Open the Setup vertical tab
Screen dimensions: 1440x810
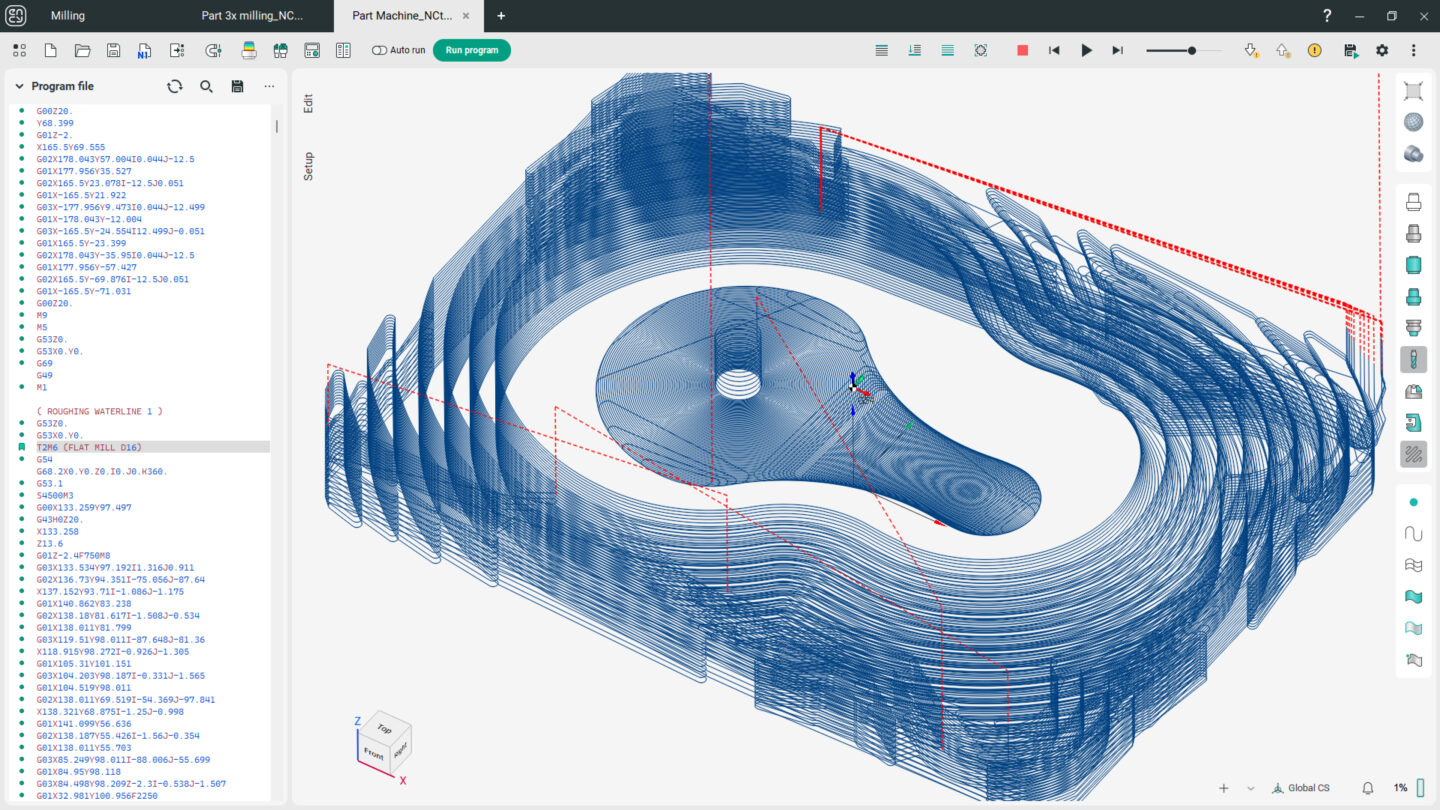(308, 169)
